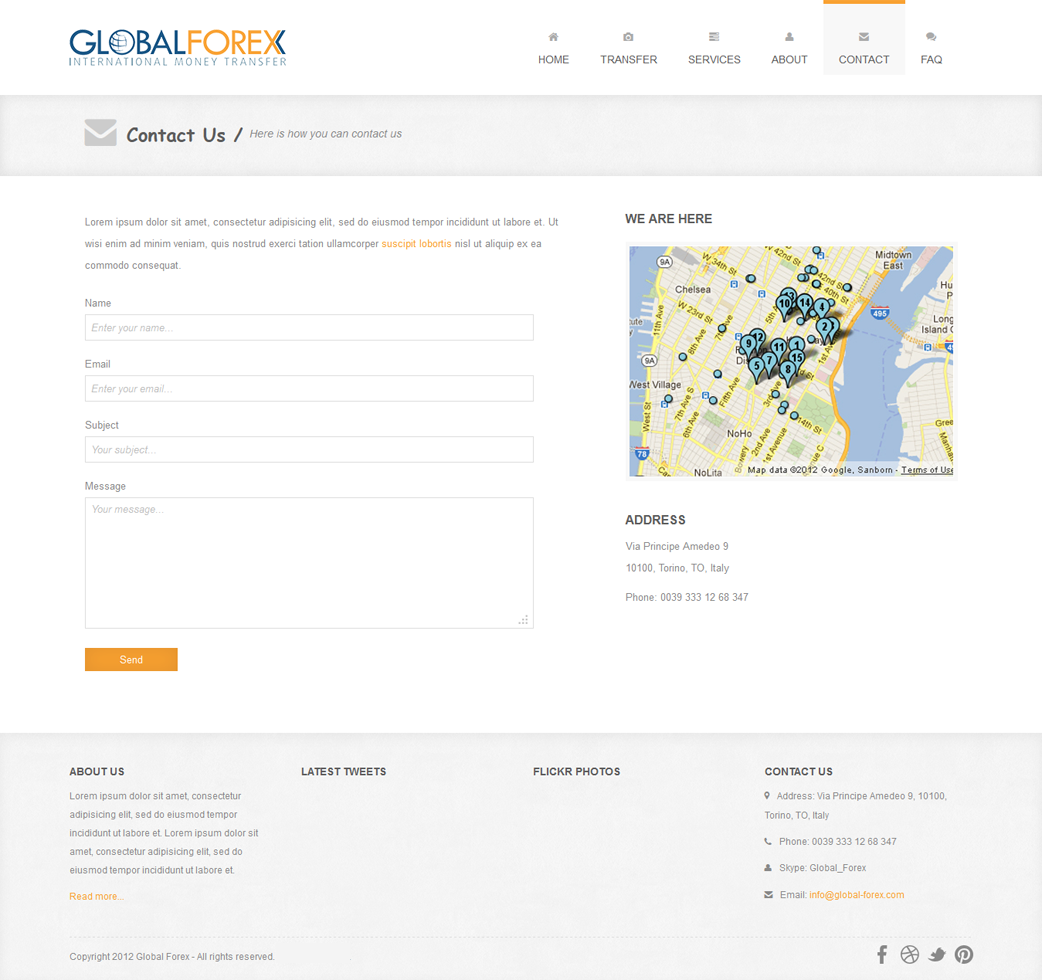Click map marker number 8
Viewport: 1042px width, 980px height.
click(787, 372)
